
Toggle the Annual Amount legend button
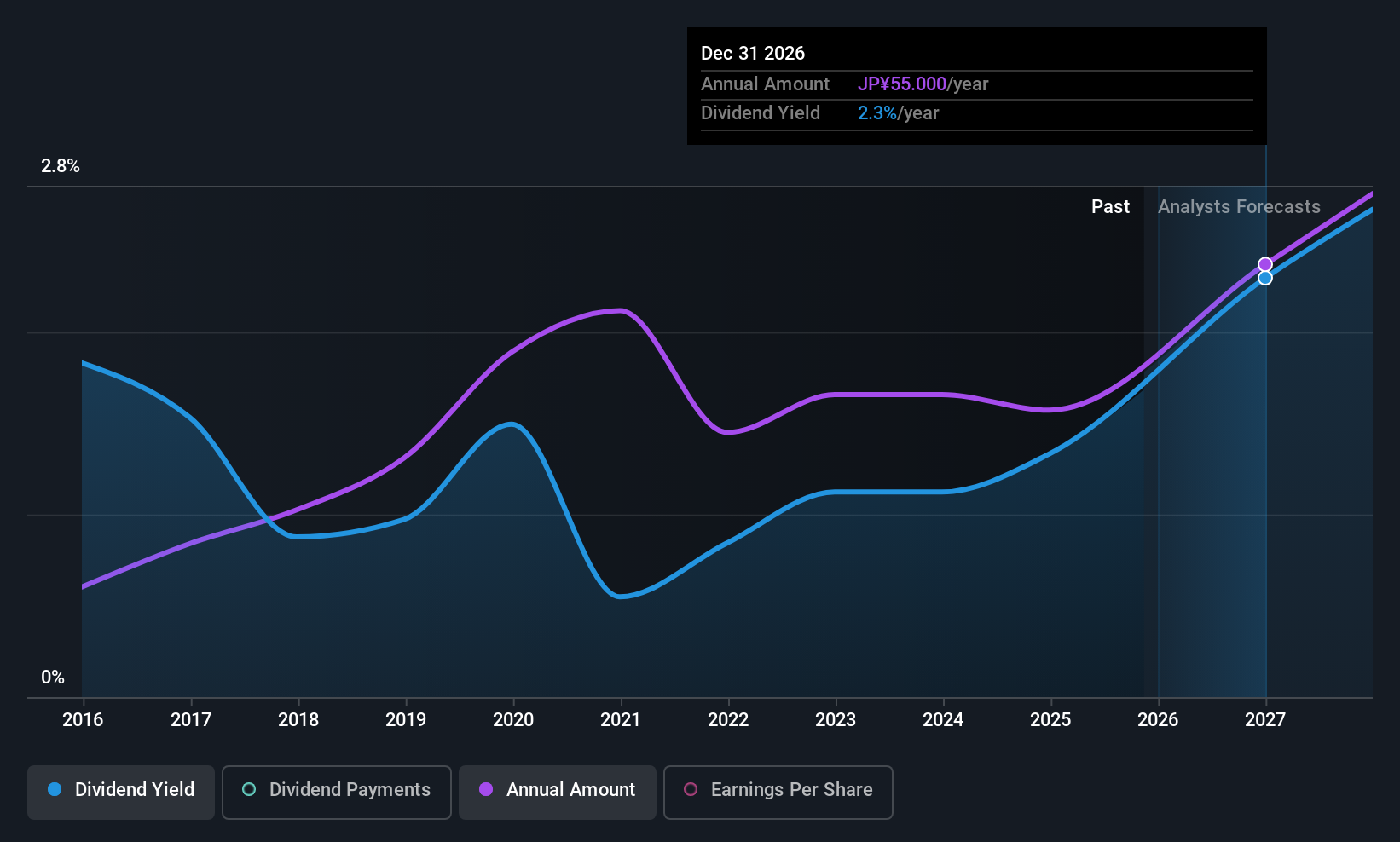[x=558, y=792]
